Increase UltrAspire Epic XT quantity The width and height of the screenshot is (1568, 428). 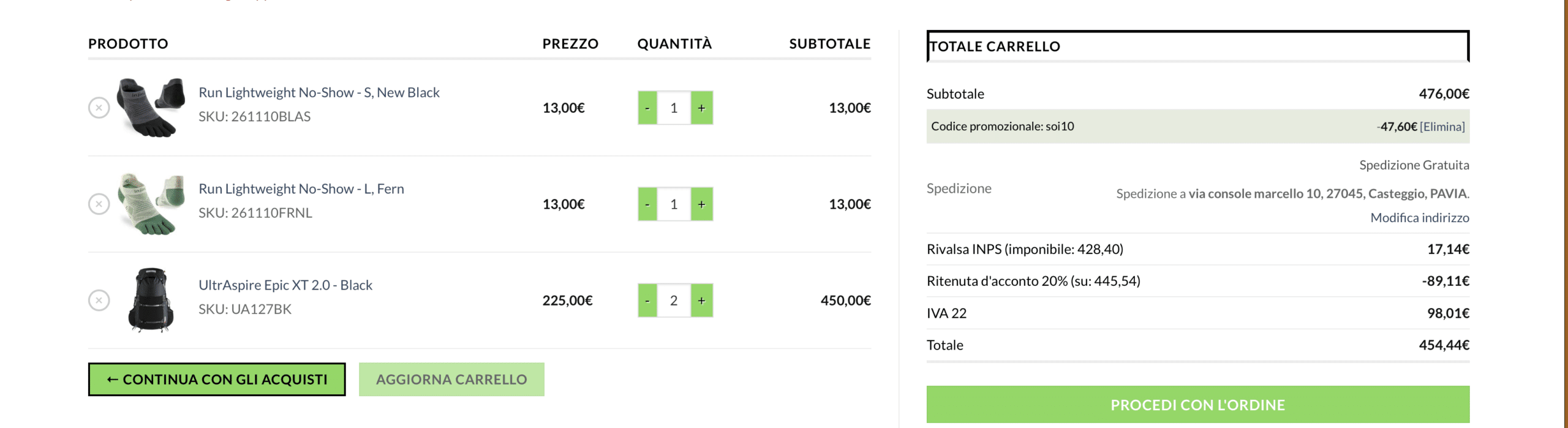point(701,300)
